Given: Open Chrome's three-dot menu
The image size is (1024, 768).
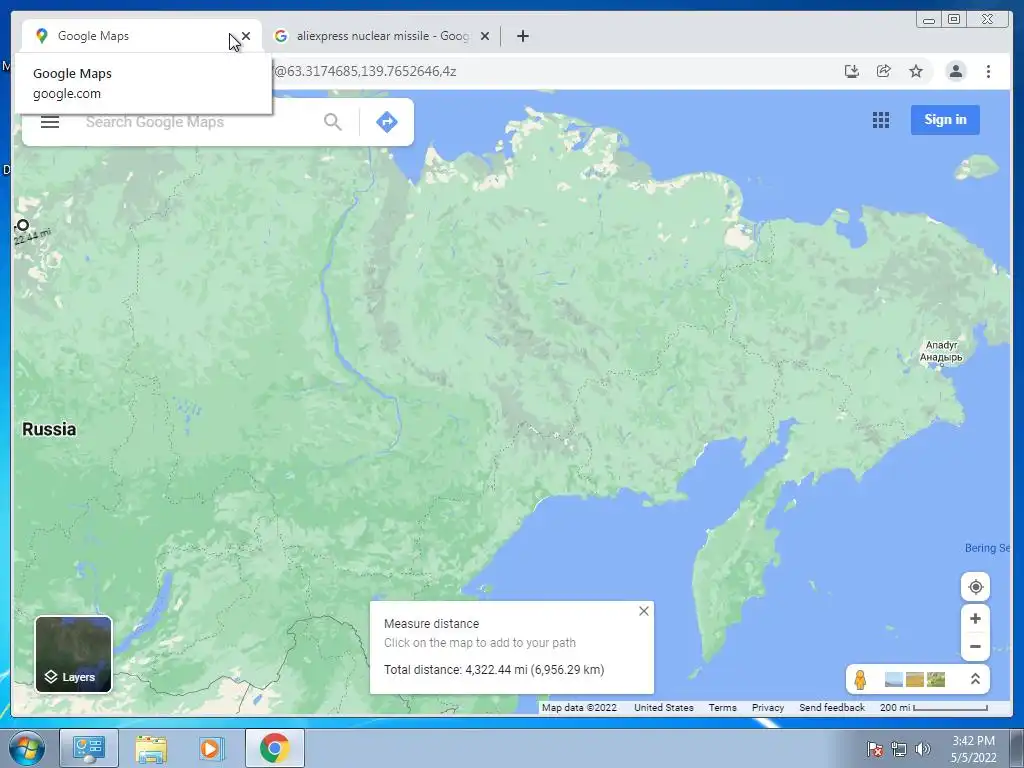Looking at the screenshot, I should point(988,71).
